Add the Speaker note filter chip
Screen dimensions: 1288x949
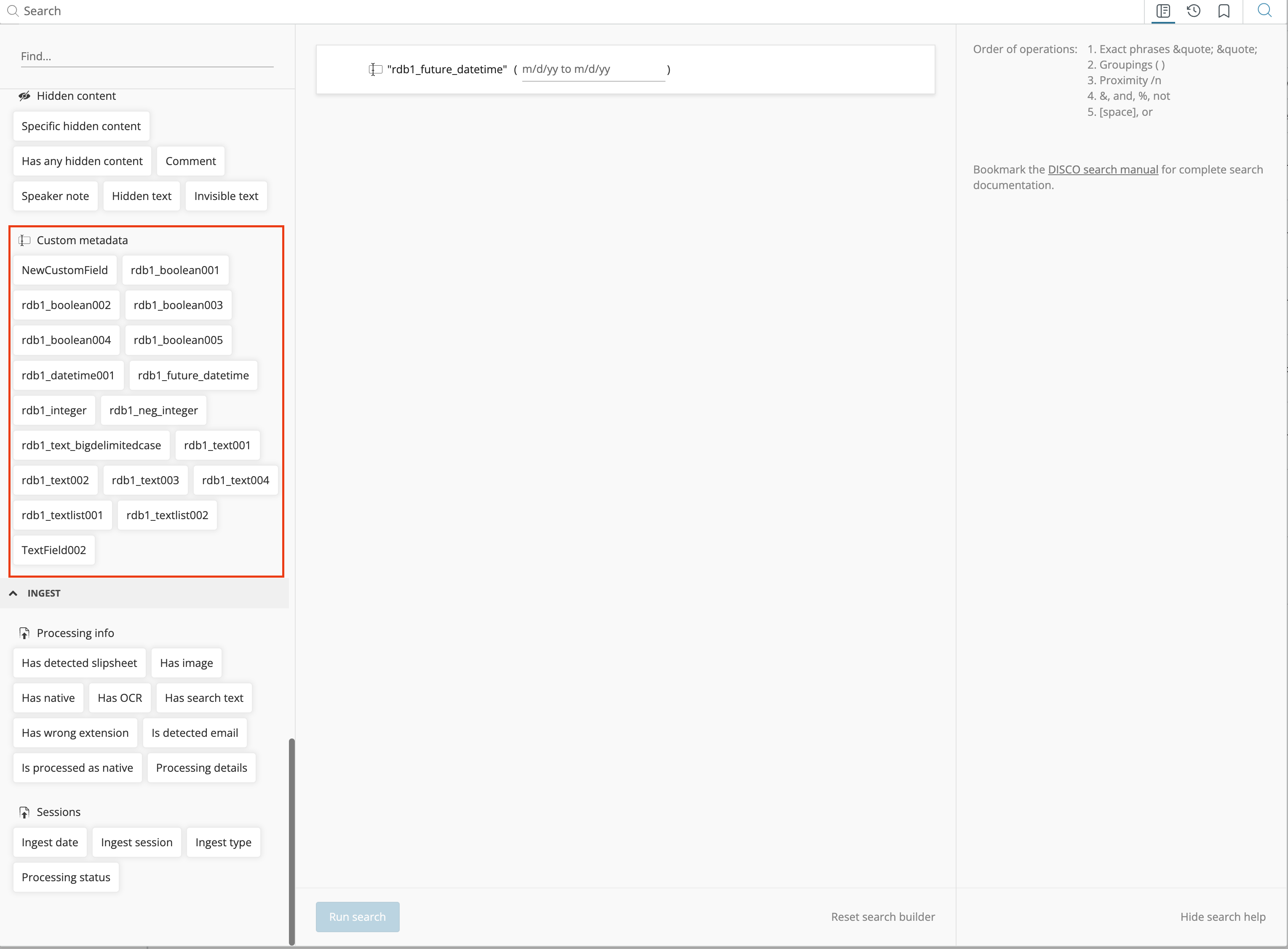click(55, 196)
